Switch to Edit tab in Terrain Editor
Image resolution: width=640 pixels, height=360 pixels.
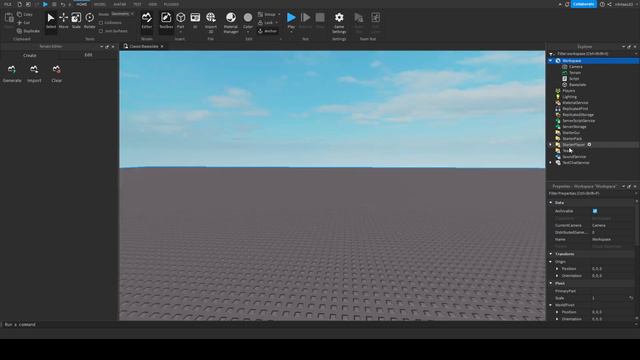[88, 55]
